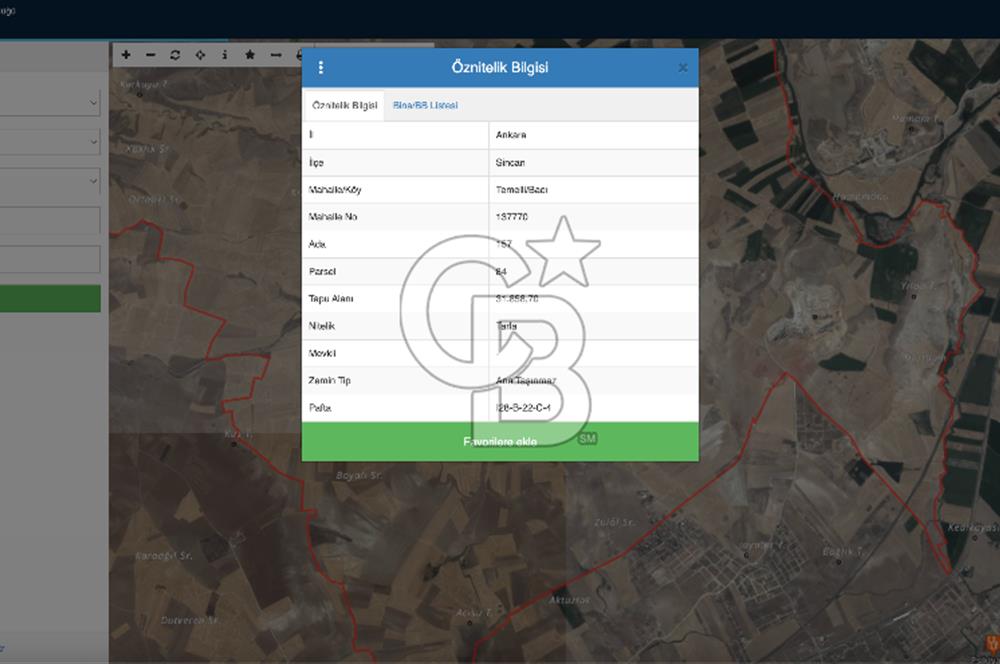Click the zoom in plus icon
This screenshot has height=664, width=1000.
point(126,55)
